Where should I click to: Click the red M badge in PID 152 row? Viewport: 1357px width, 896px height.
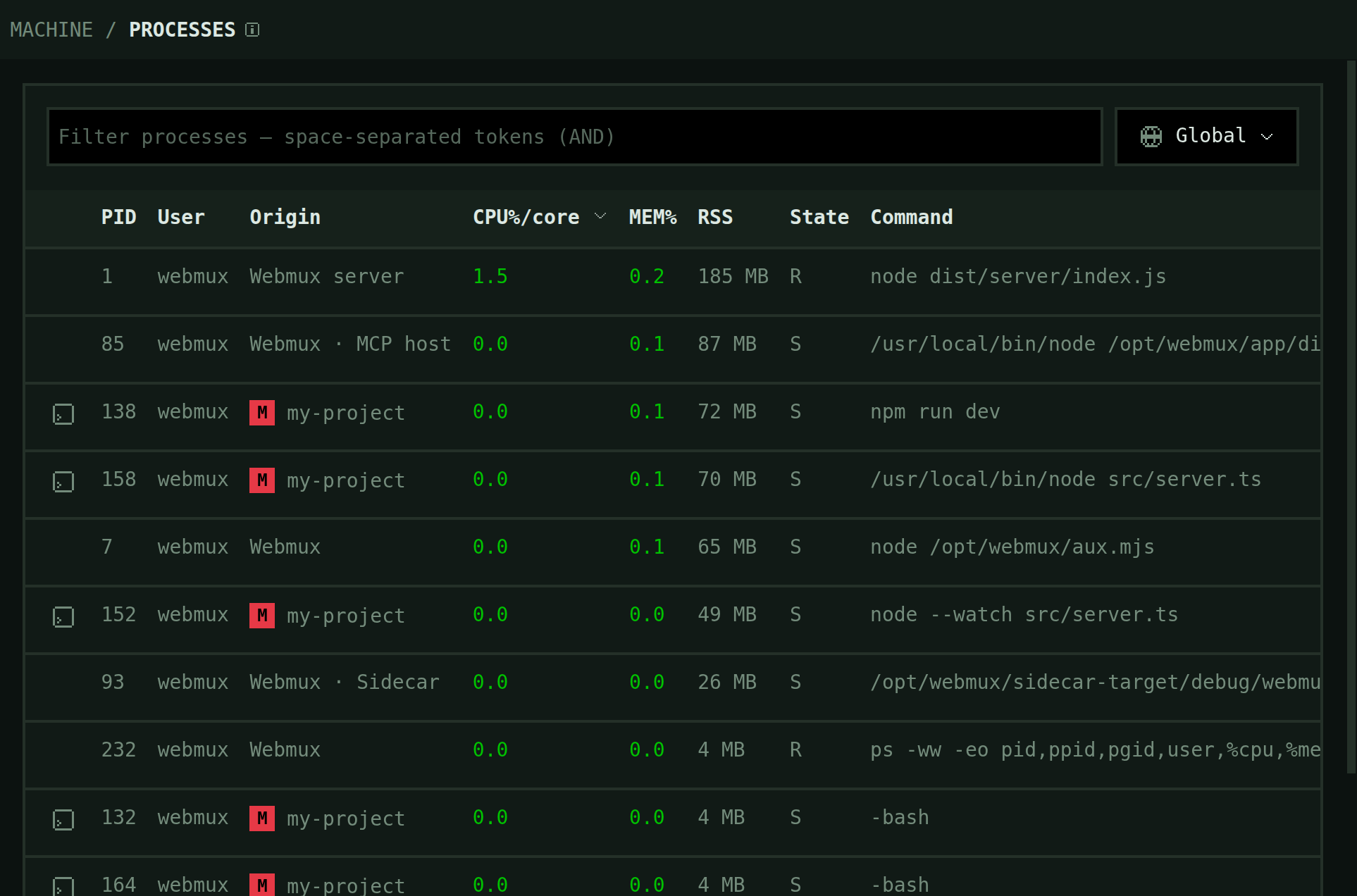click(x=262, y=615)
